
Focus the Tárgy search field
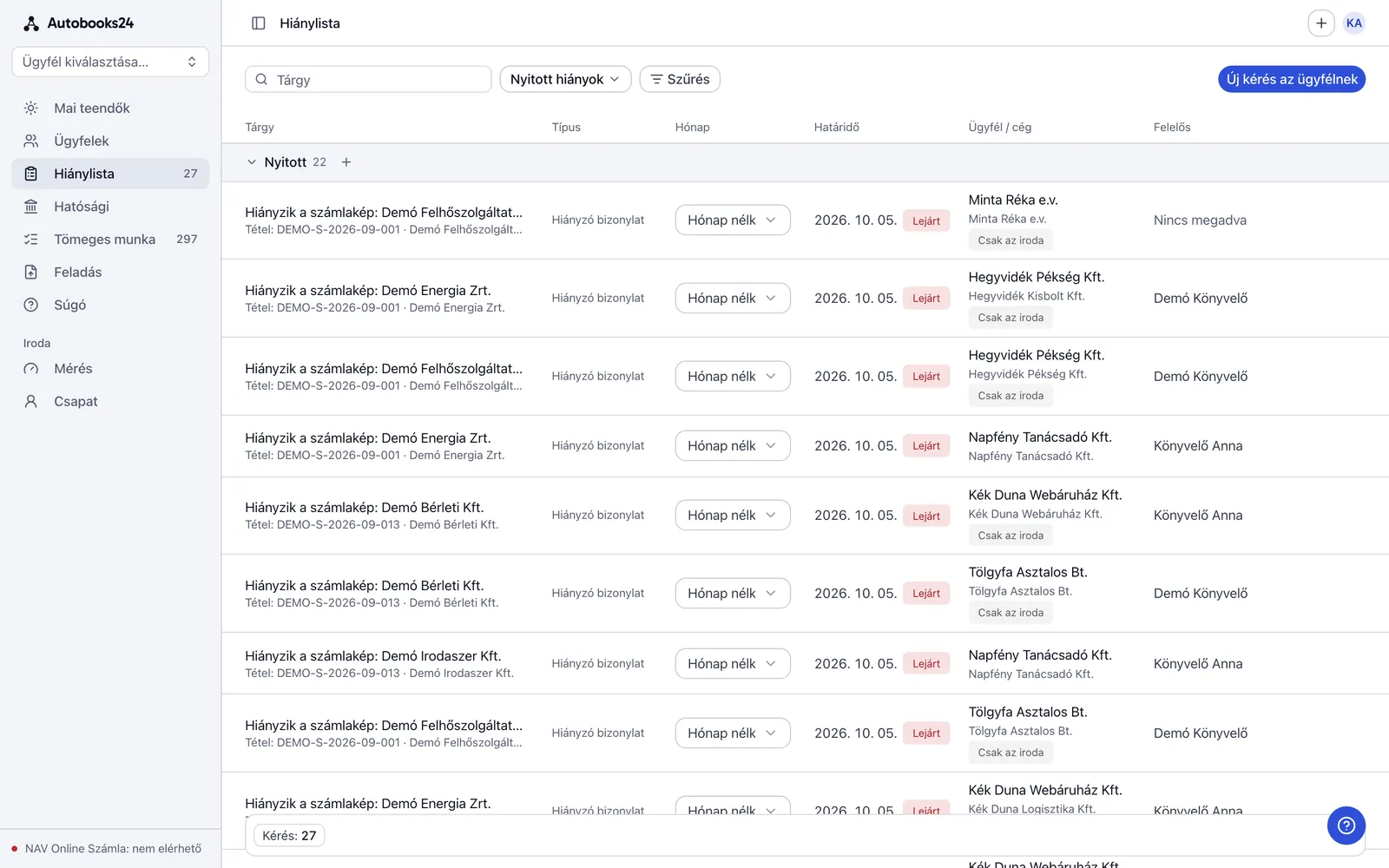(368, 79)
